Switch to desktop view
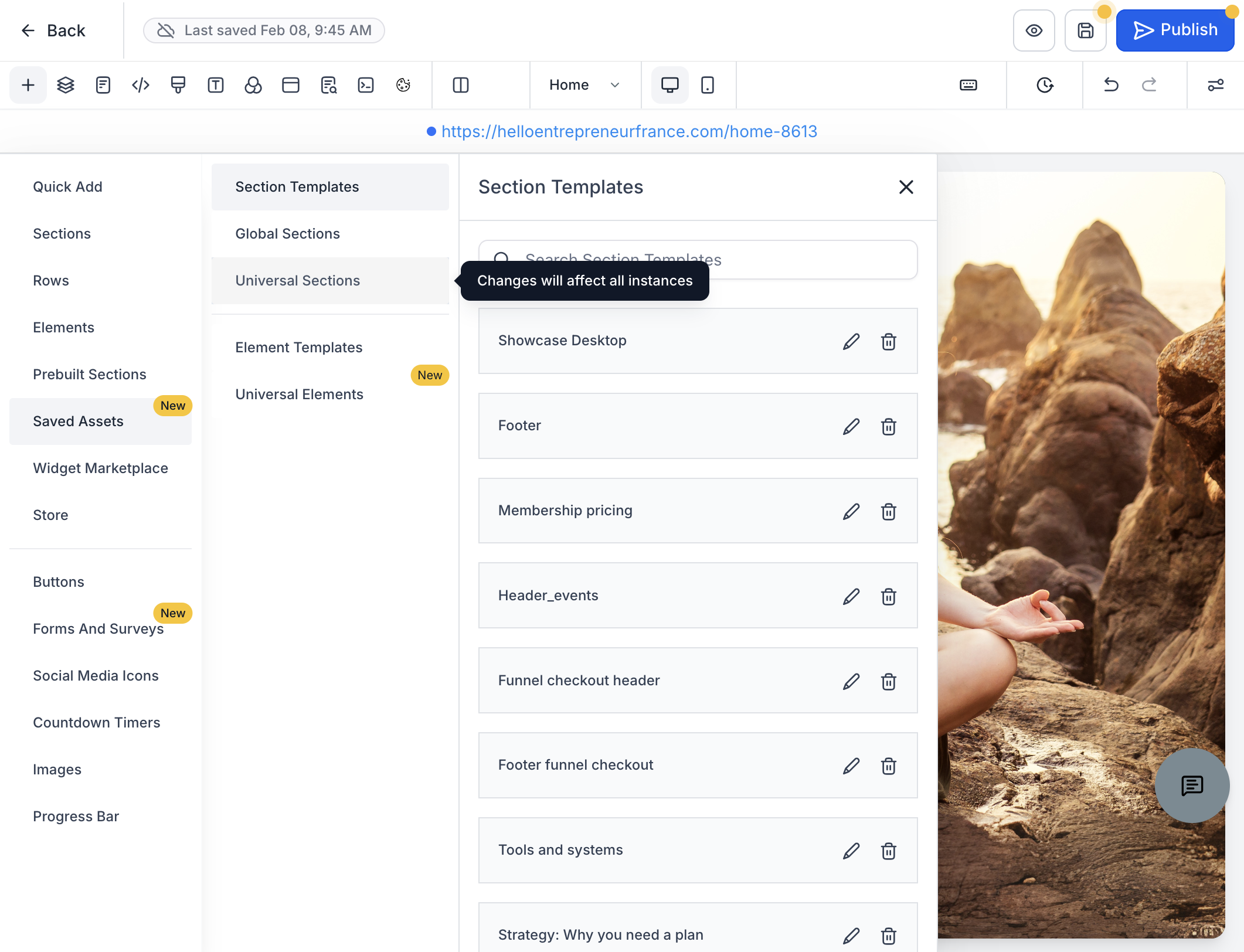 pos(670,86)
